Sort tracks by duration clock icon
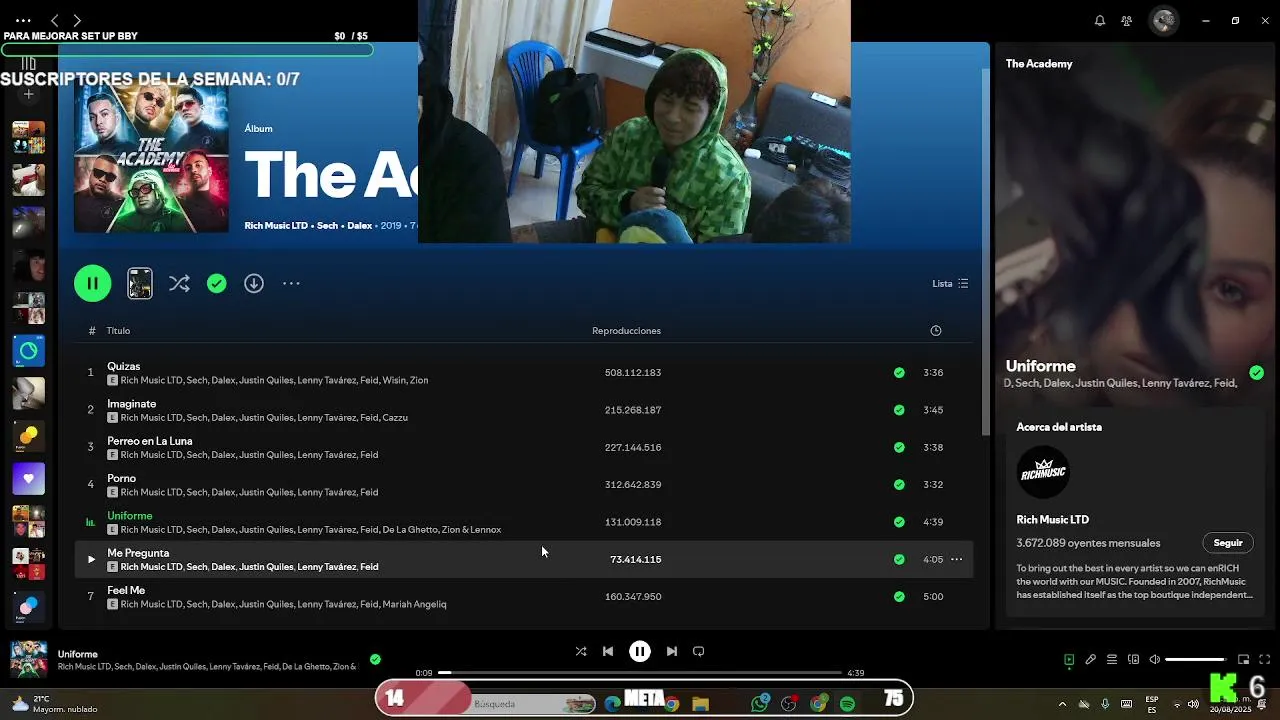Screen dimensions: 1280x720 [x=935, y=331]
